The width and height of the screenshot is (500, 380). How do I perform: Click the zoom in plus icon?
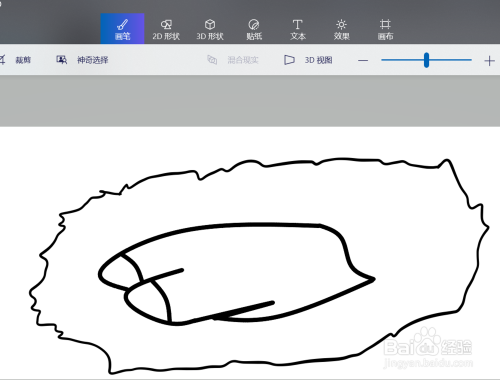click(489, 61)
